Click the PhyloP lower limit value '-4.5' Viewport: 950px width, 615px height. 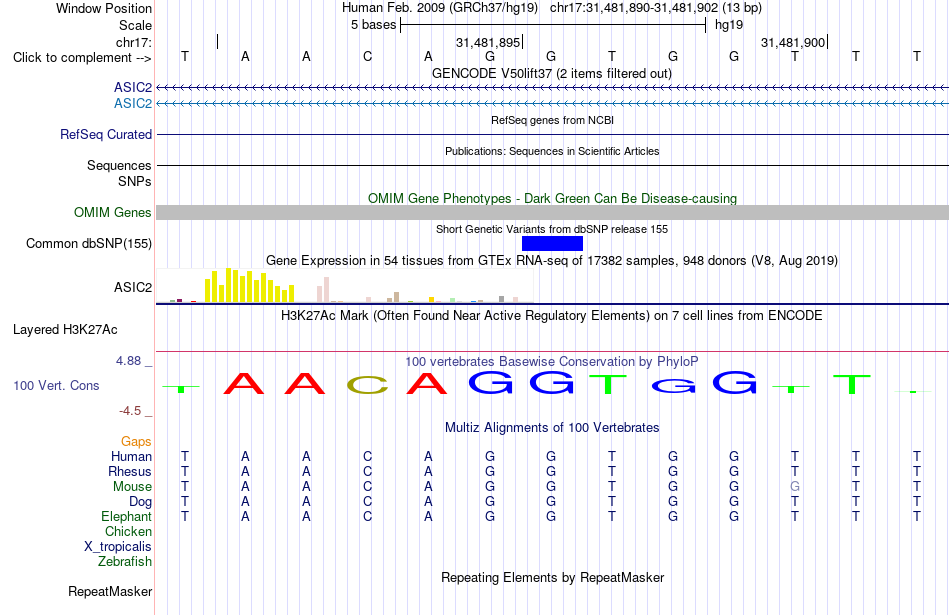130,411
